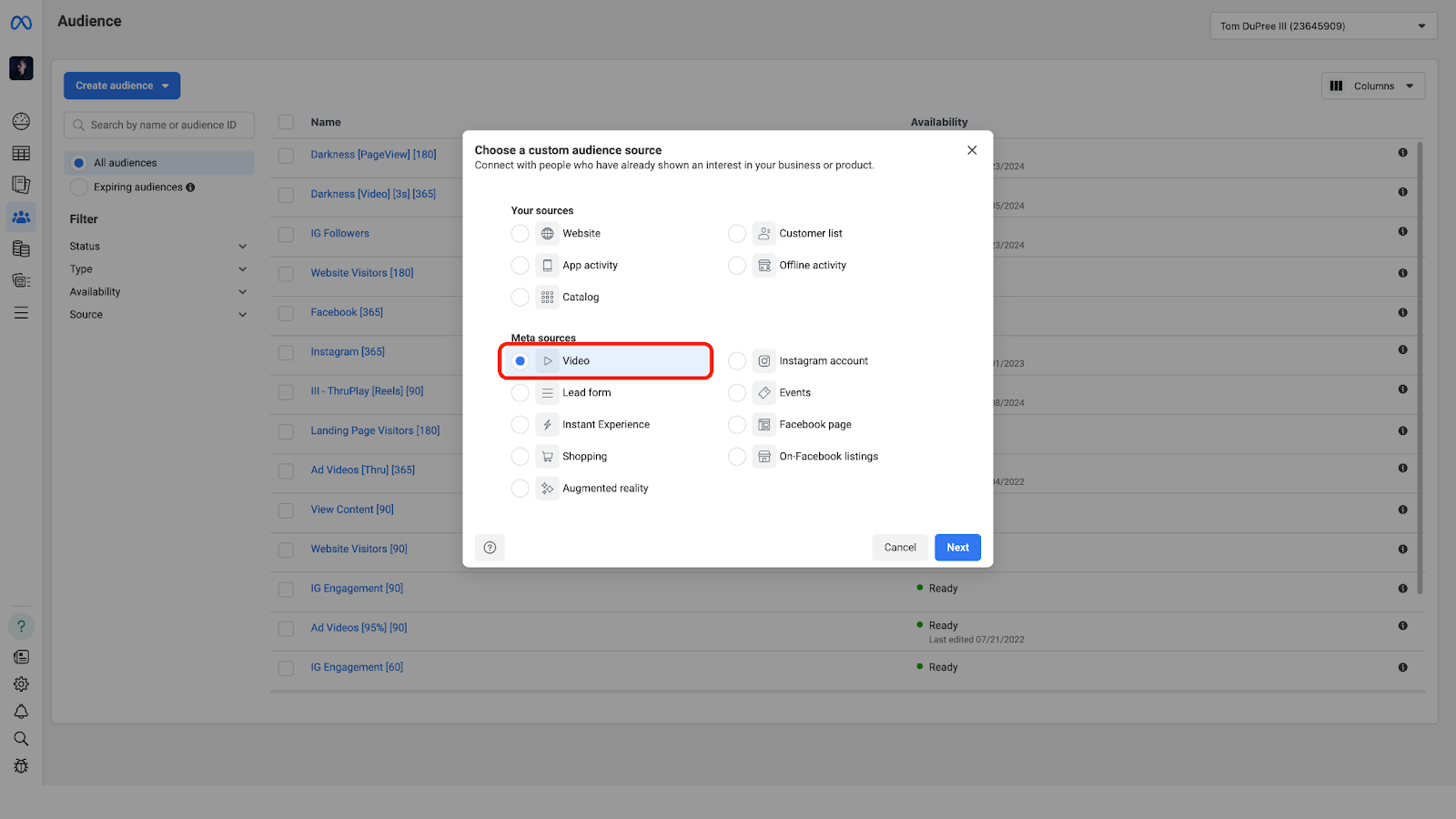Open the bug report icon in sidebar
Viewport: 1456px width, 819px height.
21,766
